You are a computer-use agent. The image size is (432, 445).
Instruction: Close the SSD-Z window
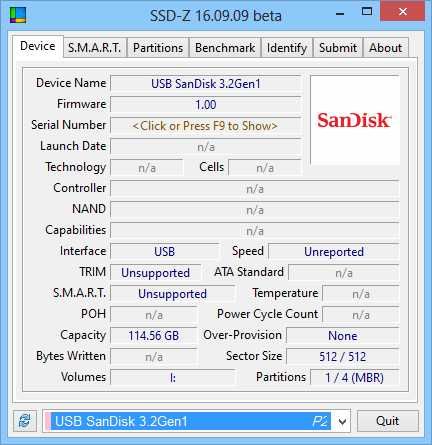coord(403,12)
